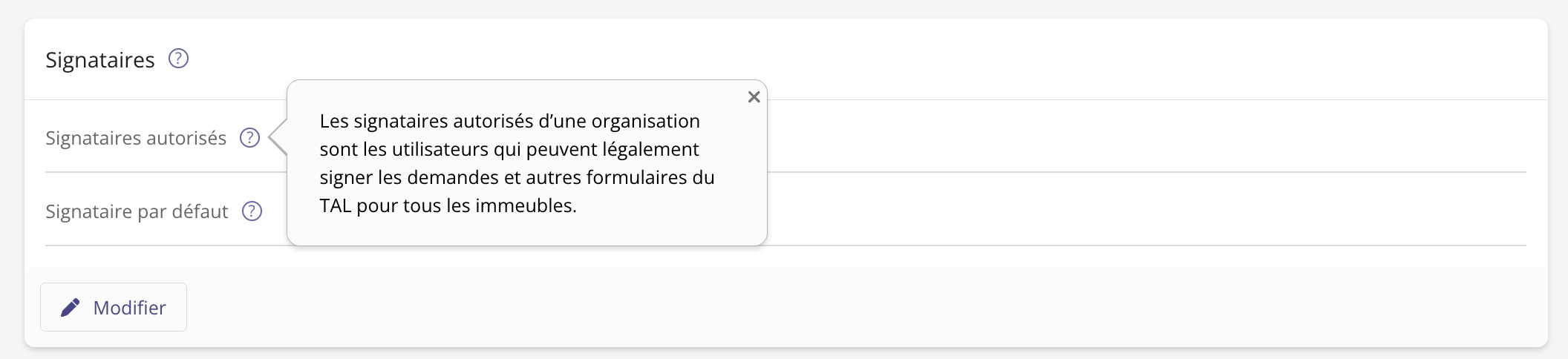Image resolution: width=1568 pixels, height=359 pixels.
Task: Click the pencil icon in Modifier
Action: (71, 307)
